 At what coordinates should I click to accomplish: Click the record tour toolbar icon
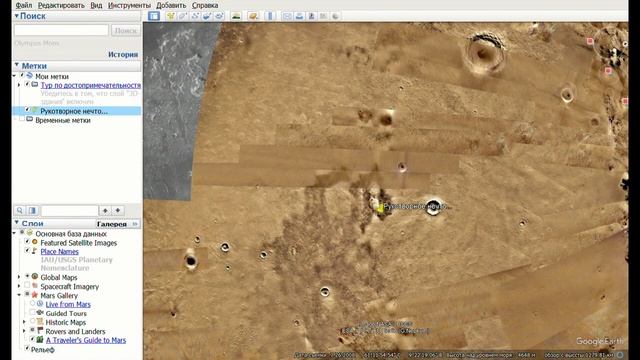tap(219, 16)
